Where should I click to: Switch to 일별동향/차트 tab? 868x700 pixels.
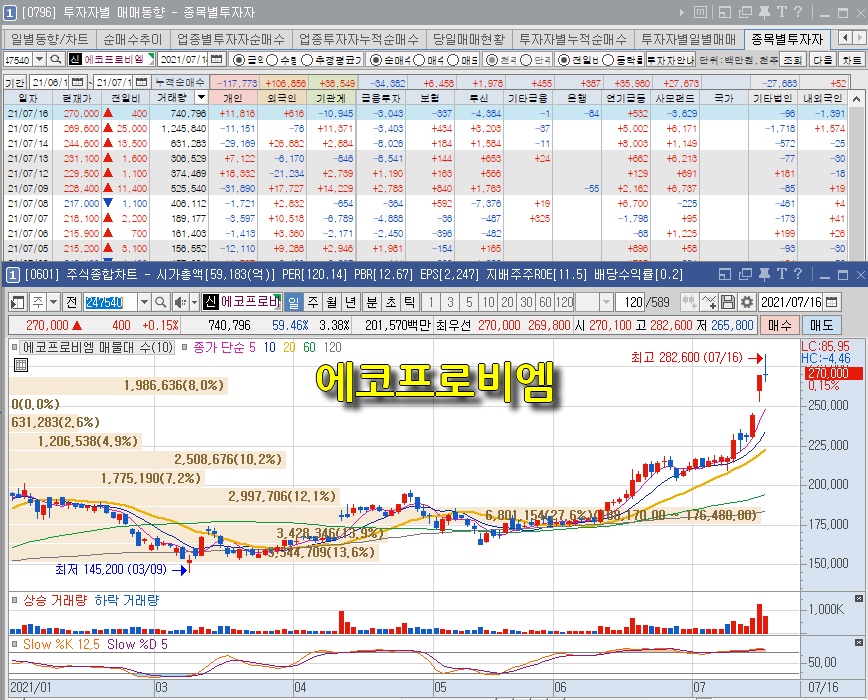click(49, 39)
